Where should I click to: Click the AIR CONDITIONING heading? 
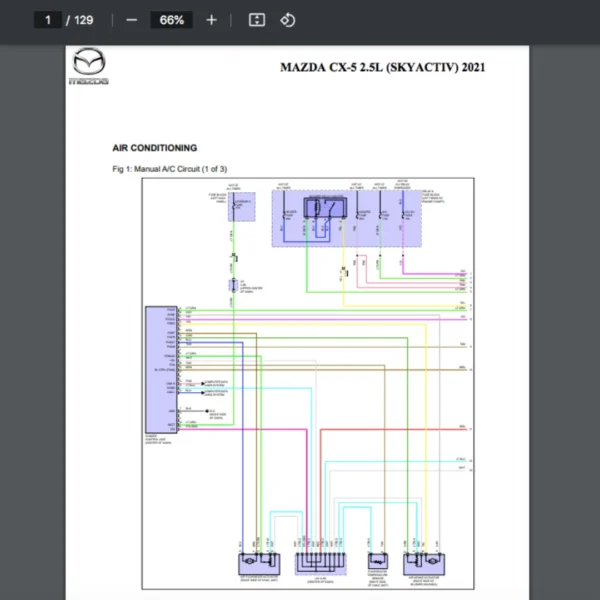click(x=155, y=148)
